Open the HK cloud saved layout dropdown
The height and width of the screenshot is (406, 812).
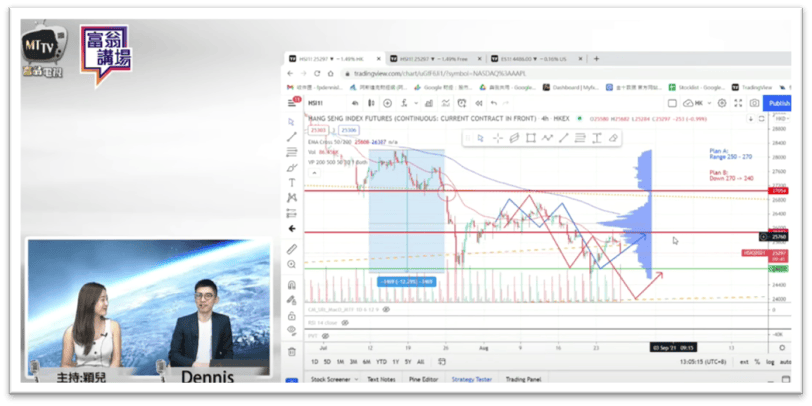[x=697, y=103]
